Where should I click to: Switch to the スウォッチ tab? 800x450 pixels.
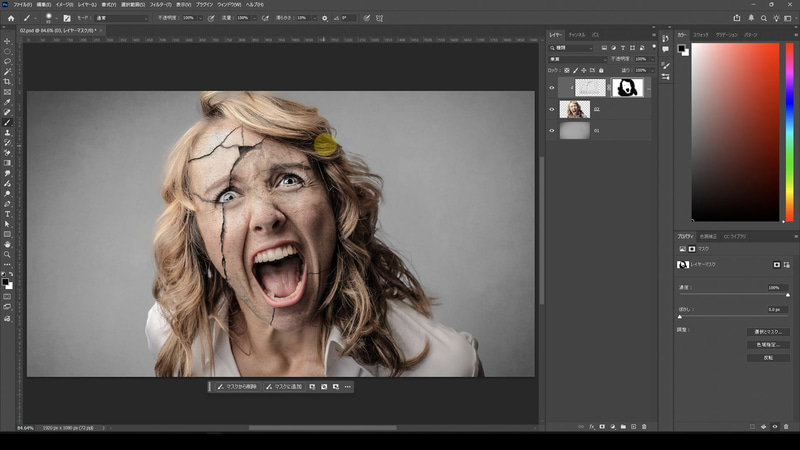701,35
